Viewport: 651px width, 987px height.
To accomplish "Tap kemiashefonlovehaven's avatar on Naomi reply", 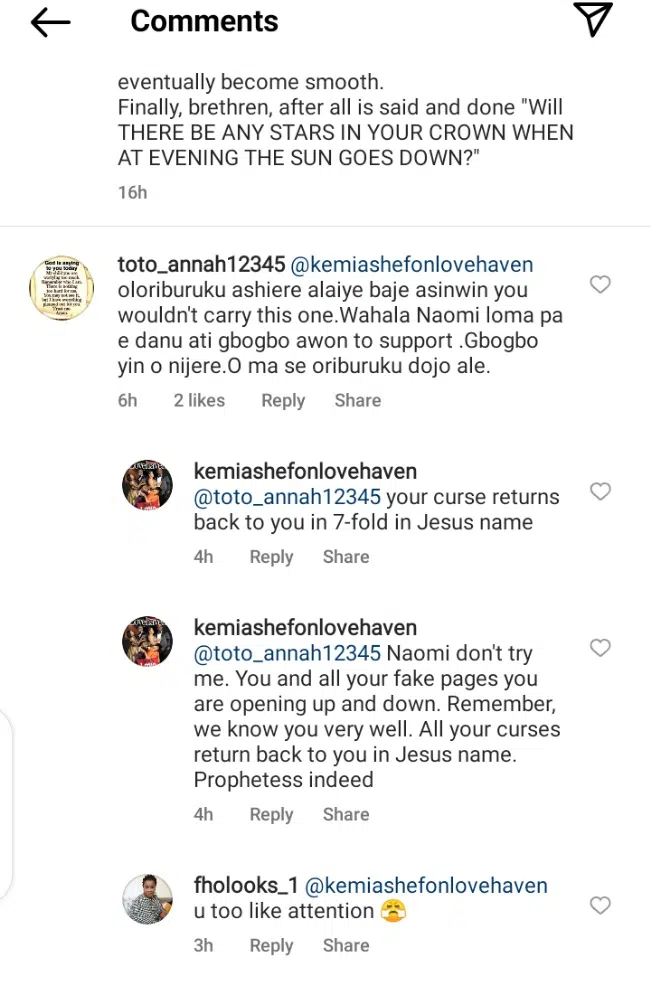I will click(x=148, y=642).
